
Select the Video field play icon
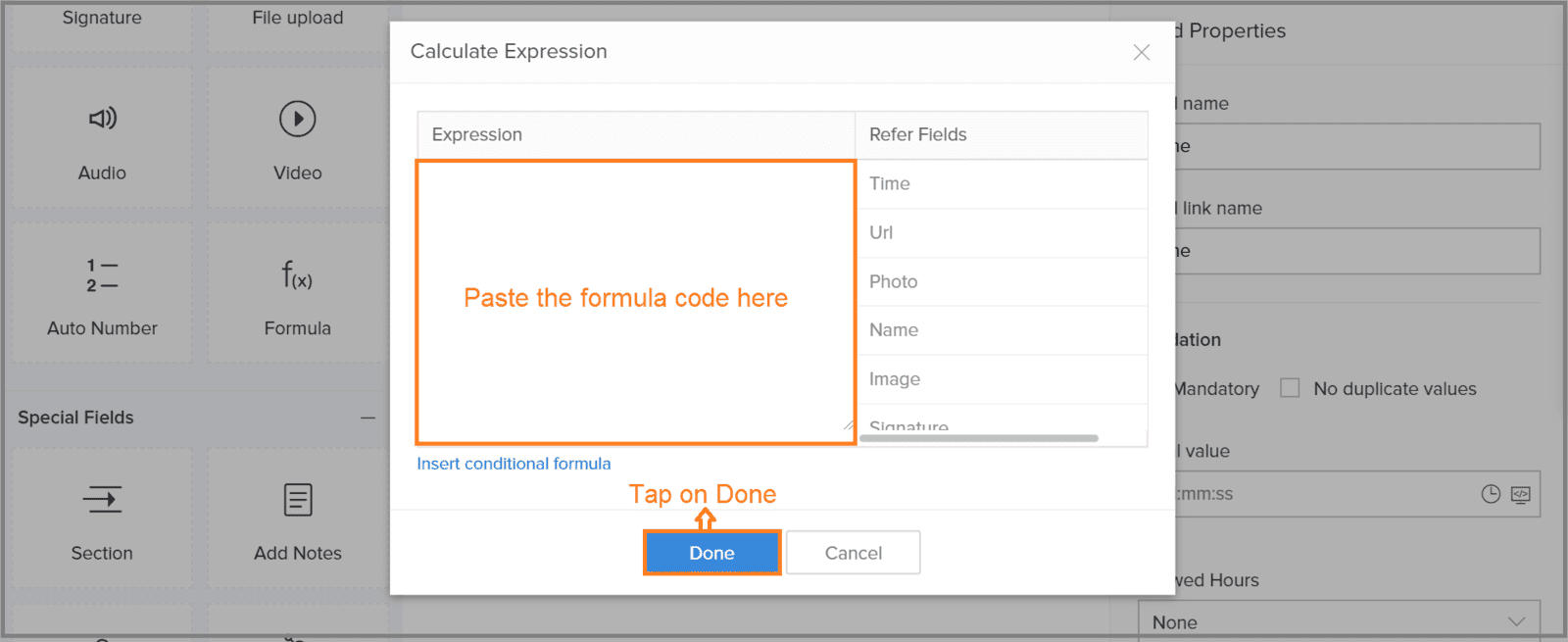(x=298, y=119)
